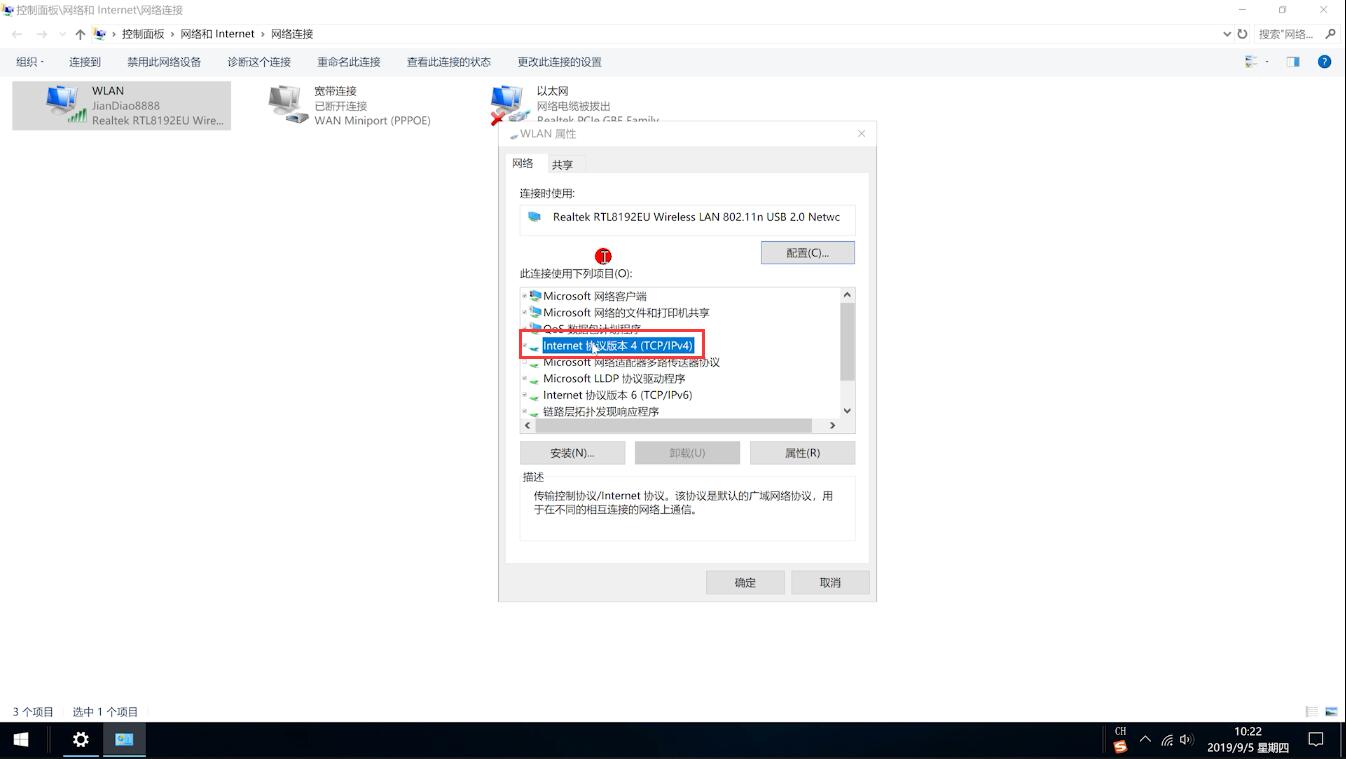Confirm dialog with 确定 button
The image size is (1346, 759).
pyautogui.click(x=745, y=583)
